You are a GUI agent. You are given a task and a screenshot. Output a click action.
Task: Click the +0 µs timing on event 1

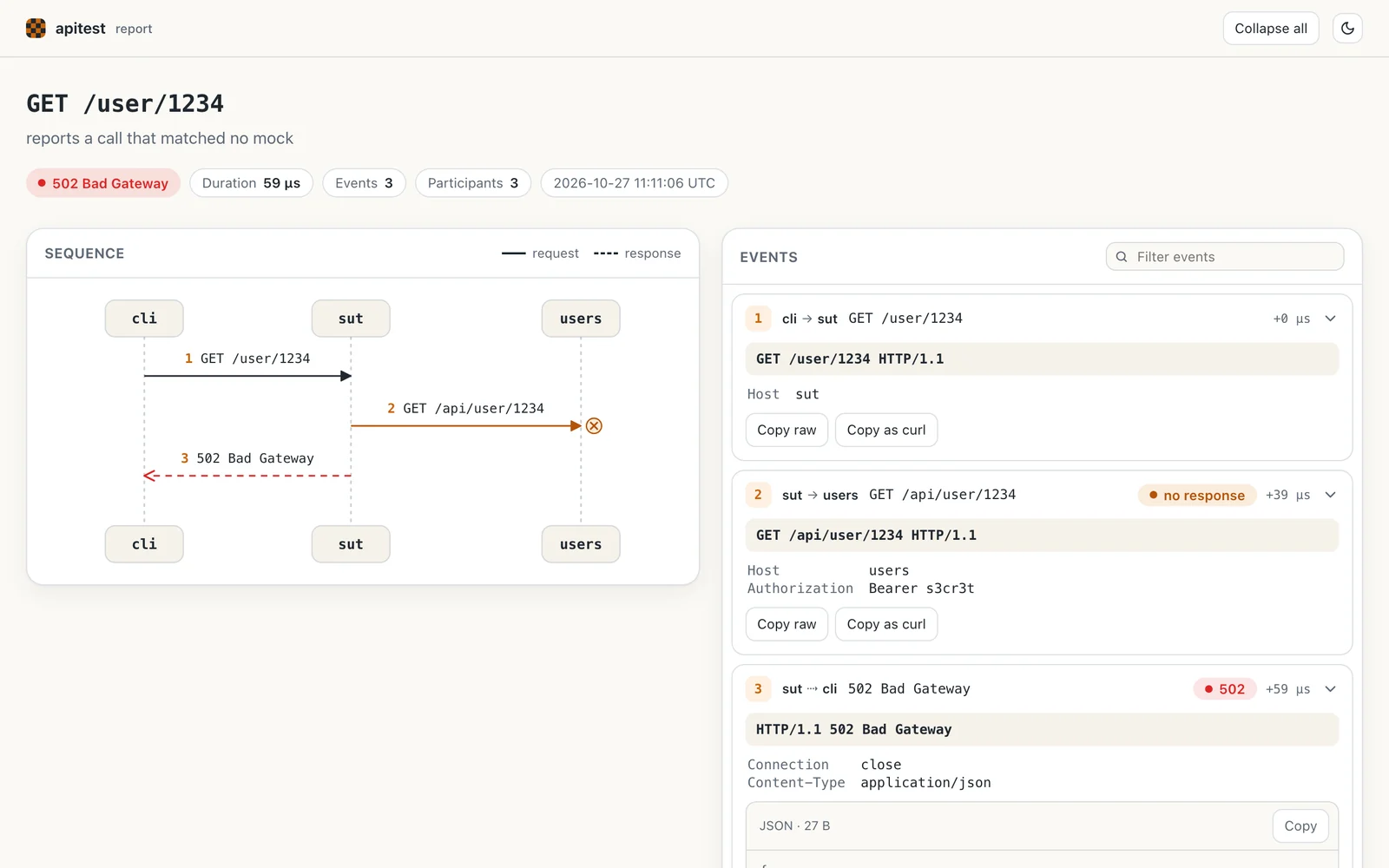(1291, 319)
